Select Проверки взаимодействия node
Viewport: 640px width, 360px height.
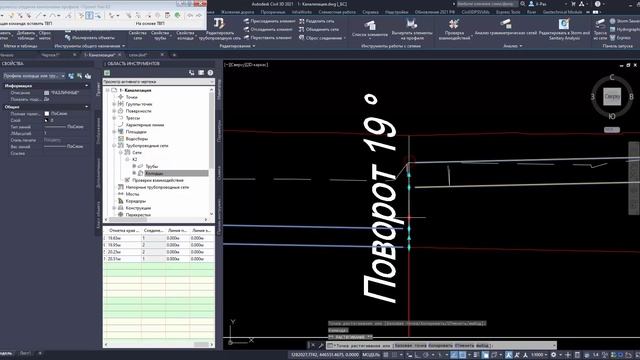point(158,180)
